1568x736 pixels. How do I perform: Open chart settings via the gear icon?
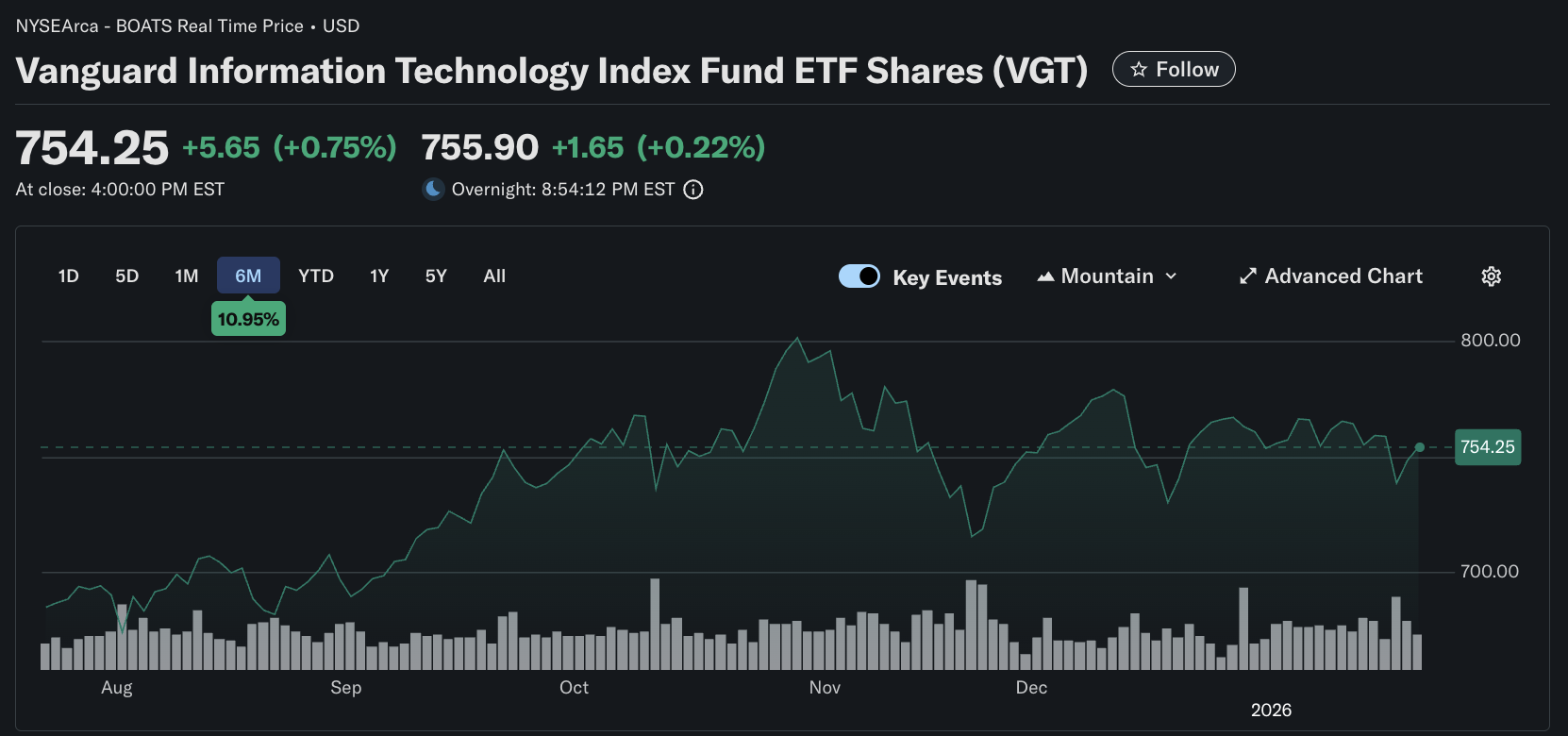(x=1491, y=276)
